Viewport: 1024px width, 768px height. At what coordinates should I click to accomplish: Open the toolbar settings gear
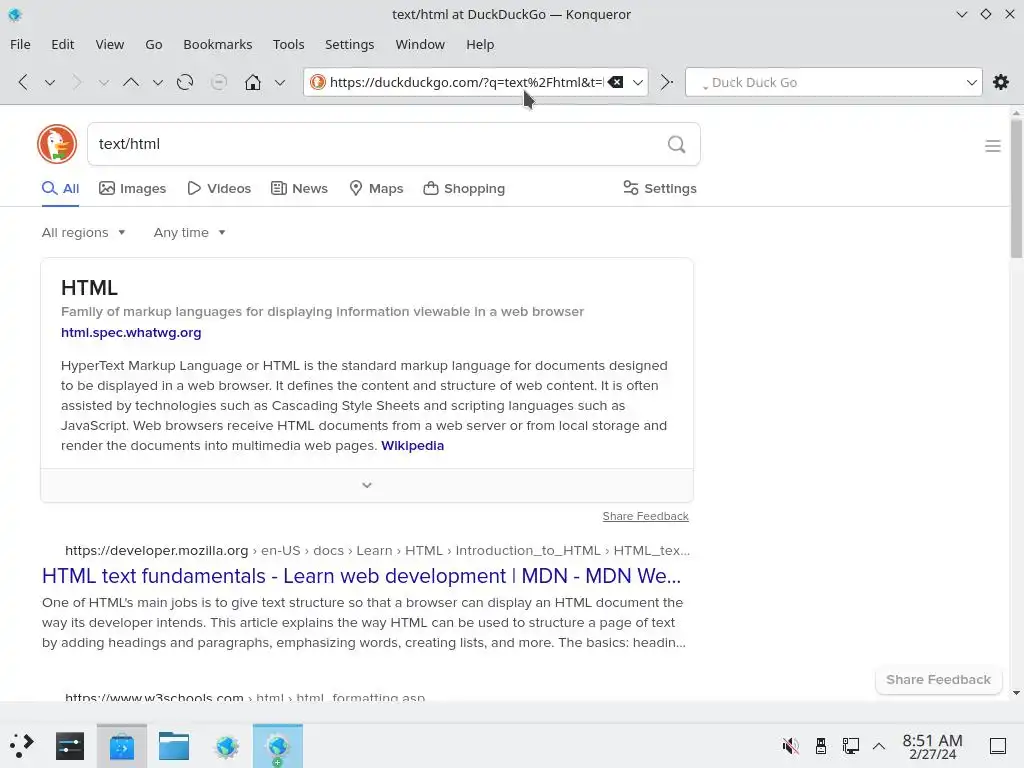1000,82
